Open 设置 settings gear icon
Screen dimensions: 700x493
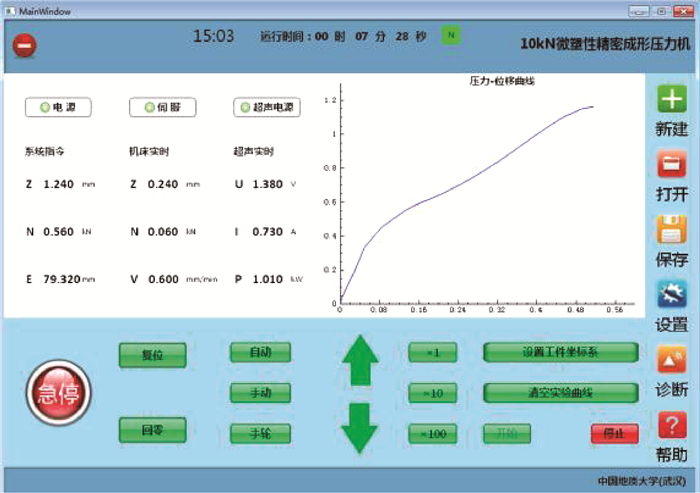pyautogui.click(x=671, y=295)
